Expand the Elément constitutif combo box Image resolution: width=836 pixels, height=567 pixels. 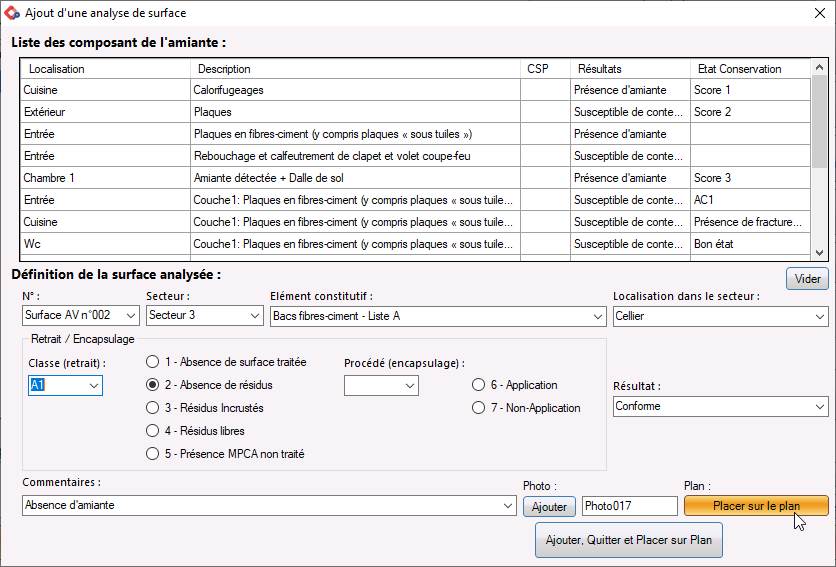438,316
